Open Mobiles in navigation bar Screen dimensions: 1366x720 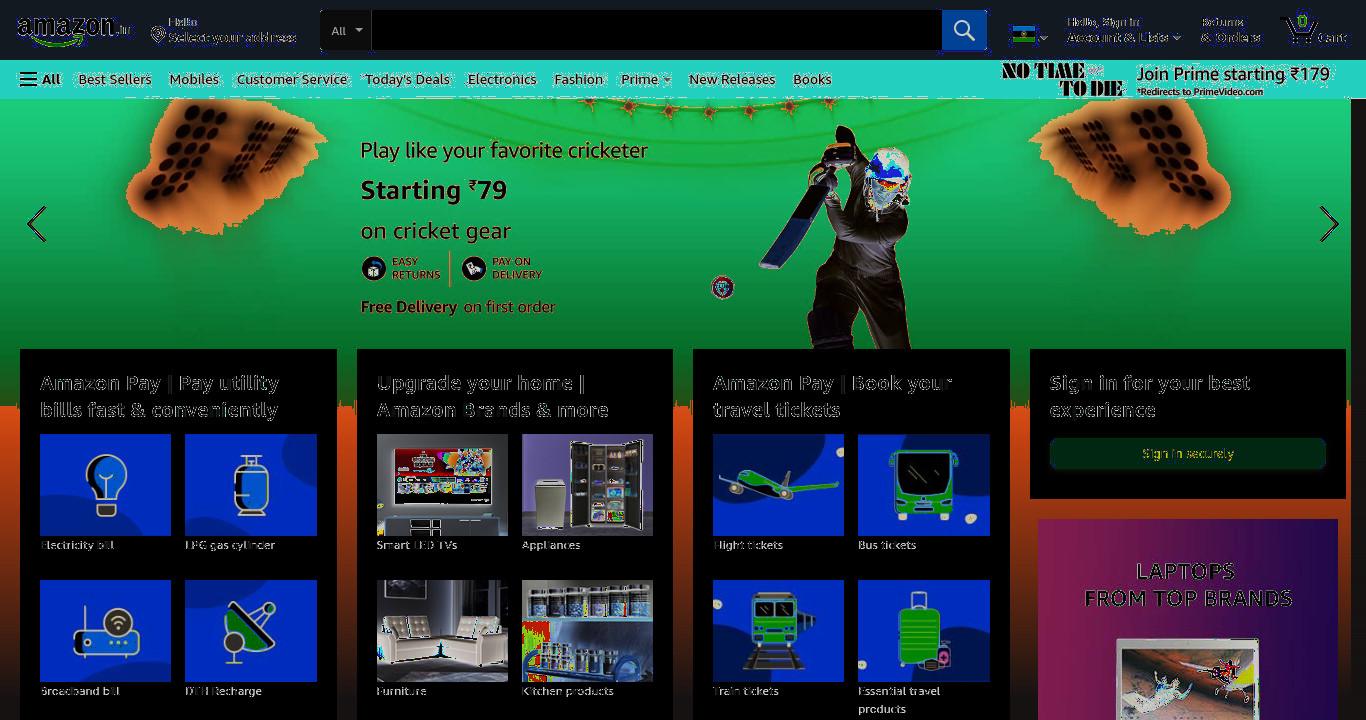click(194, 79)
